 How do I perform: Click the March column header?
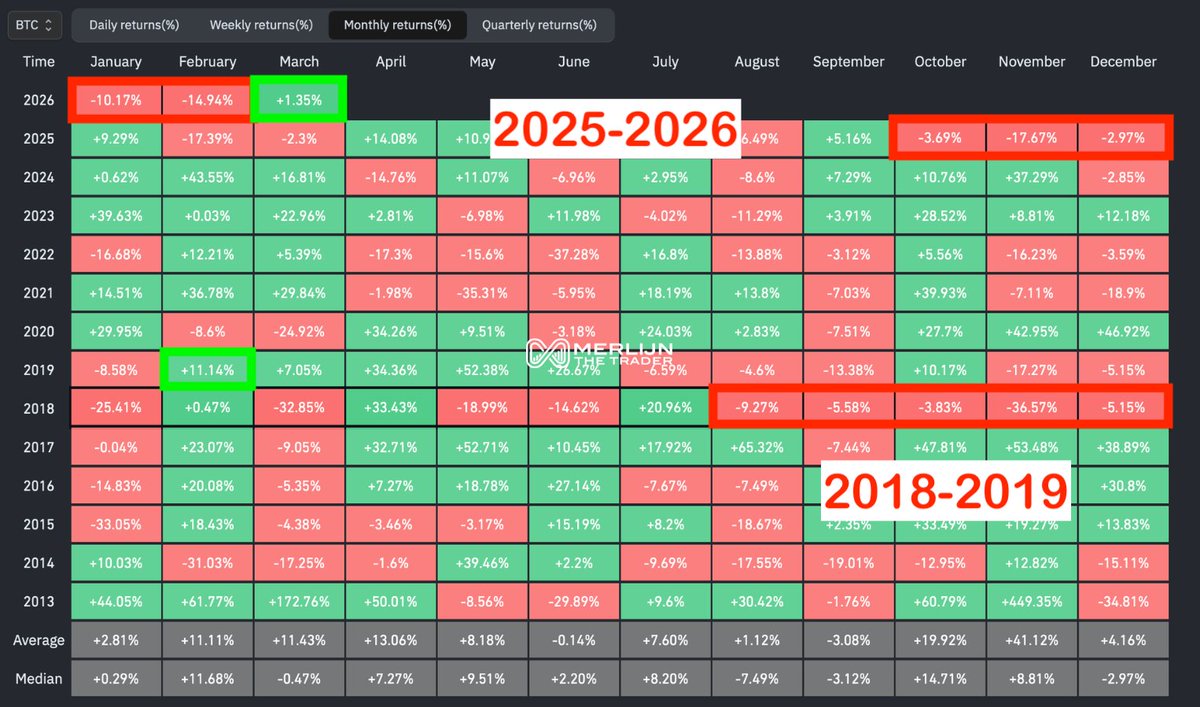coord(299,61)
